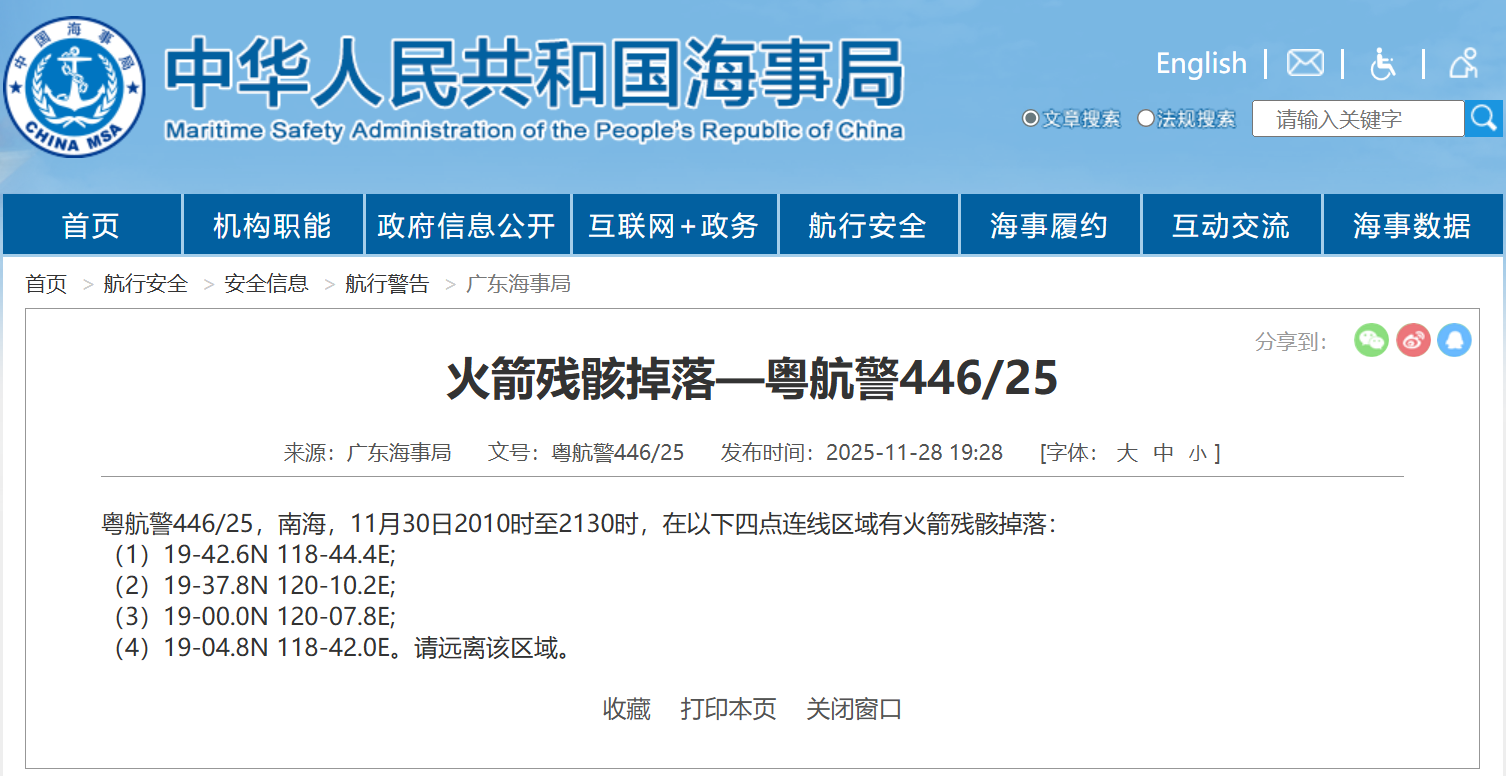This screenshot has width=1506, height=776.
Task: Click the 航行警告 breadcrumb link
Action: tap(387, 284)
